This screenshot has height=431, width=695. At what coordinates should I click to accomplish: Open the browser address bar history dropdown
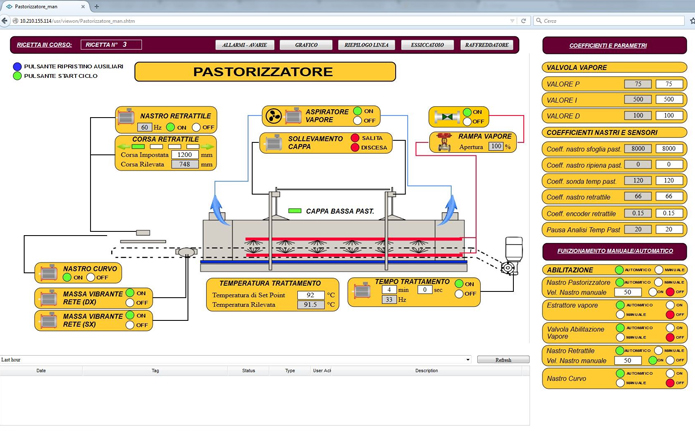point(513,20)
